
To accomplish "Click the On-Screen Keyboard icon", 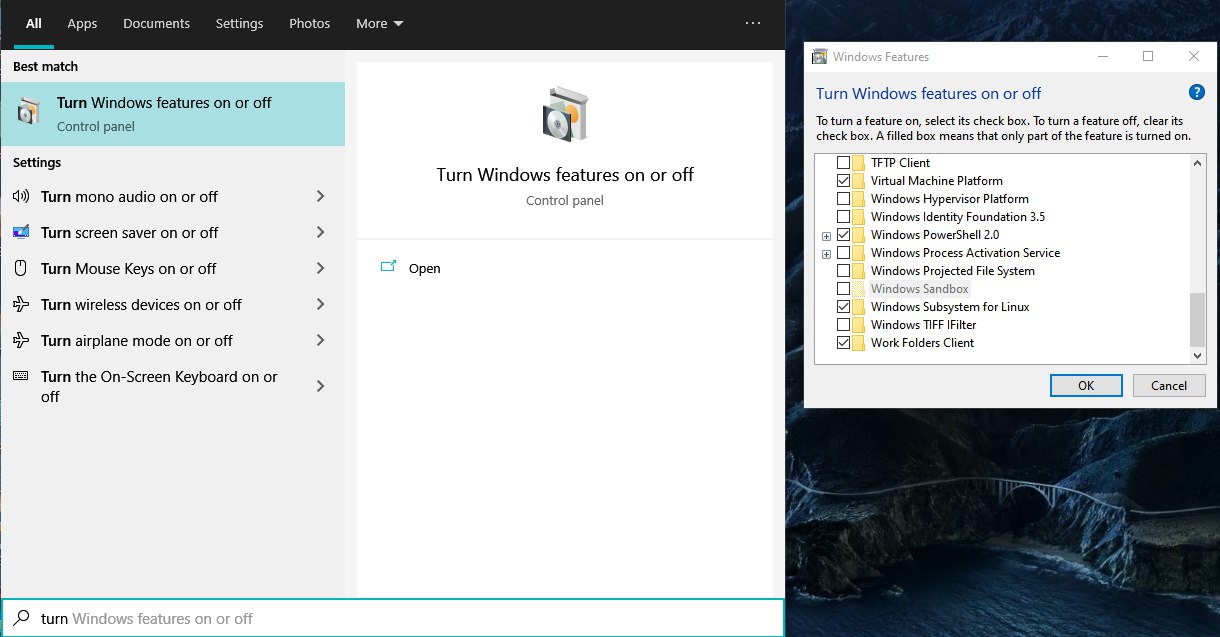I will tap(21, 377).
